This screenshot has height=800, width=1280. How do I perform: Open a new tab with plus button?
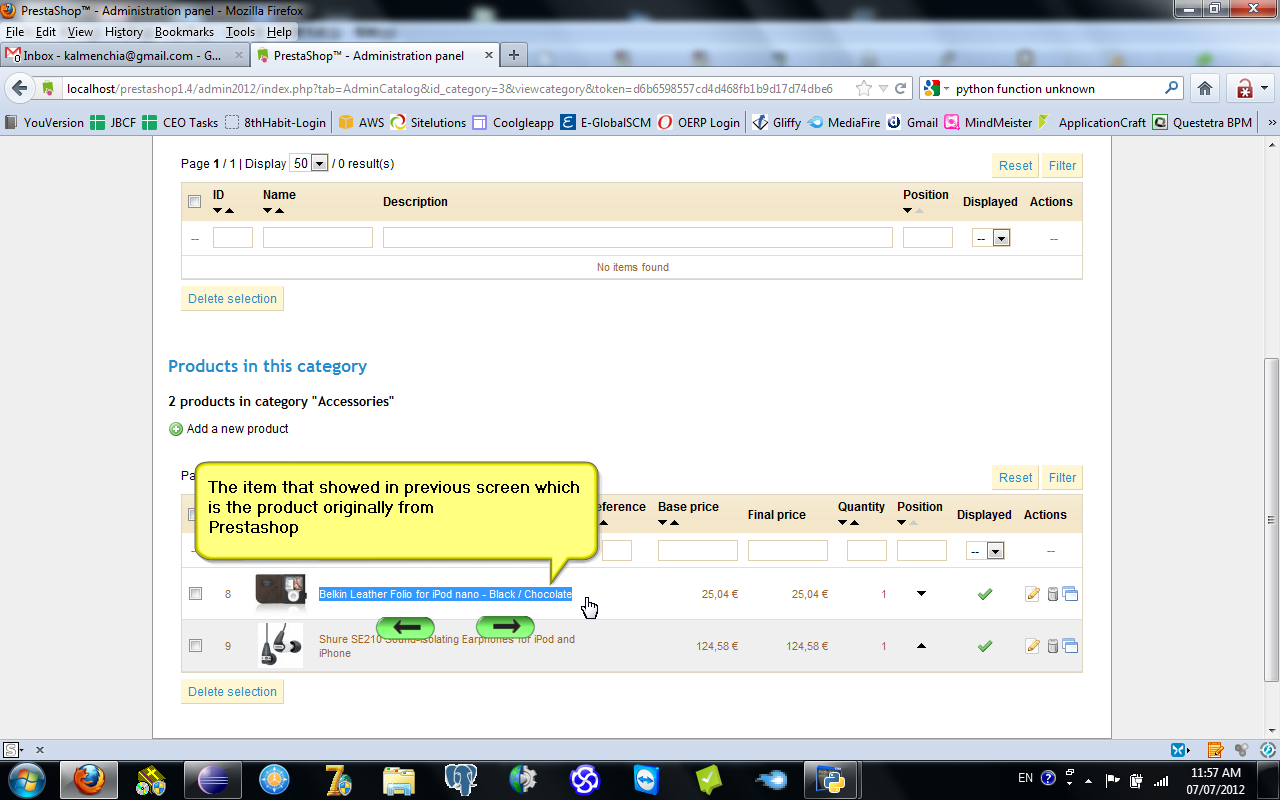514,55
